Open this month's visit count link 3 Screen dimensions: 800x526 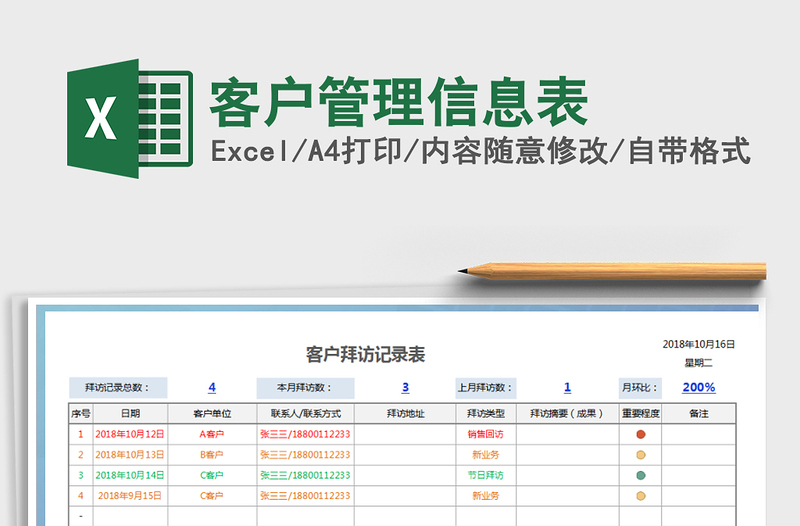(x=405, y=388)
